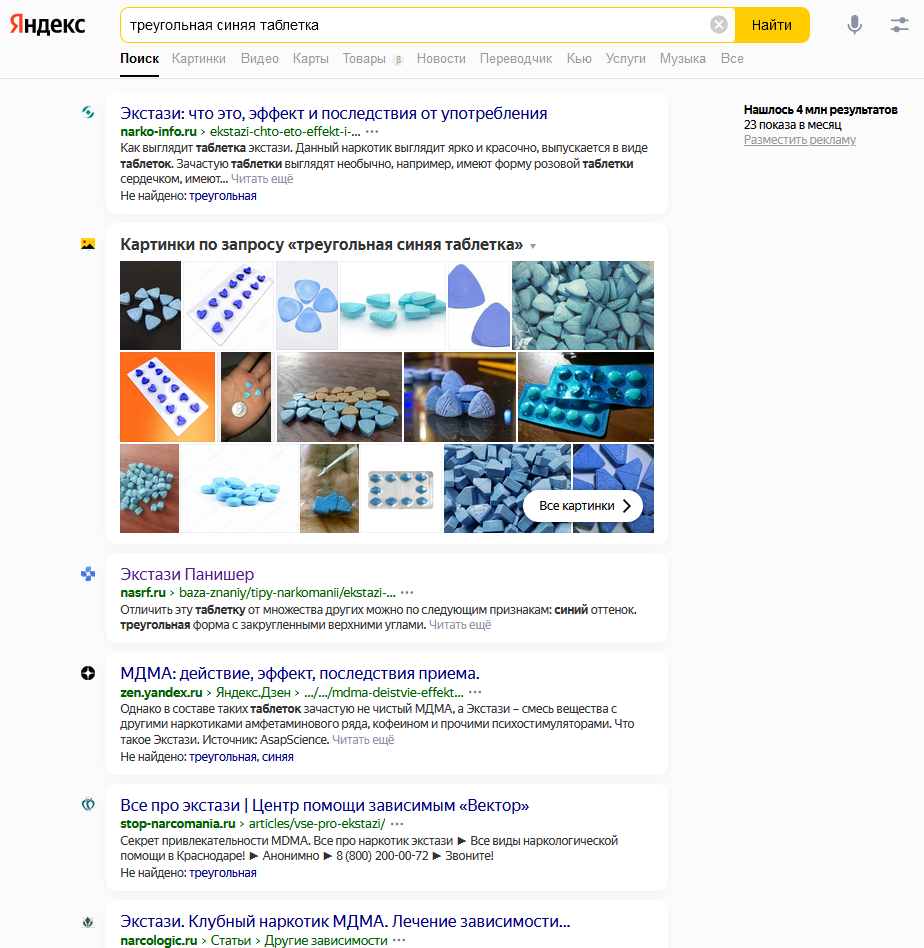Click 'синяя' not-found link under МДМА result
The image size is (924, 948).
point(278,757)
